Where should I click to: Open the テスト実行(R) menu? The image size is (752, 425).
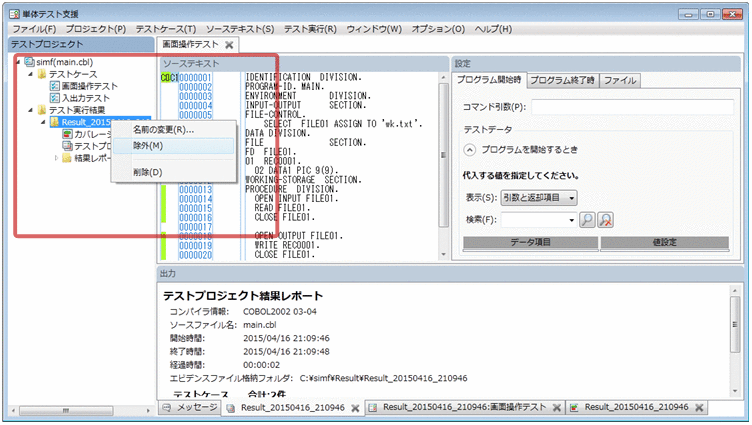point(310,29)
